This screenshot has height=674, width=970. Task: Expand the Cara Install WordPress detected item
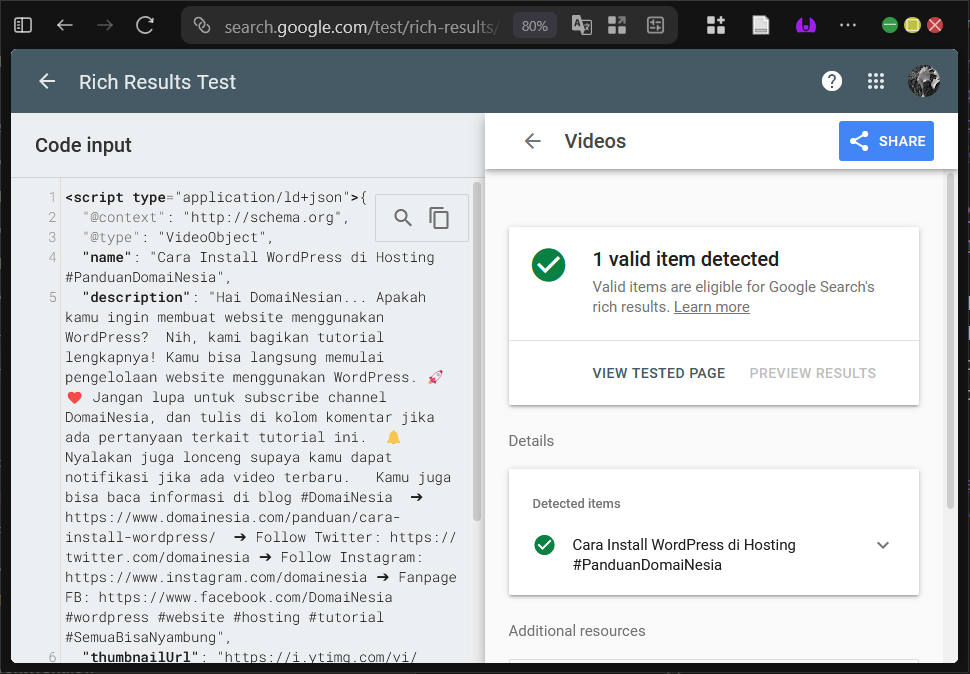(x=882, y=545)
